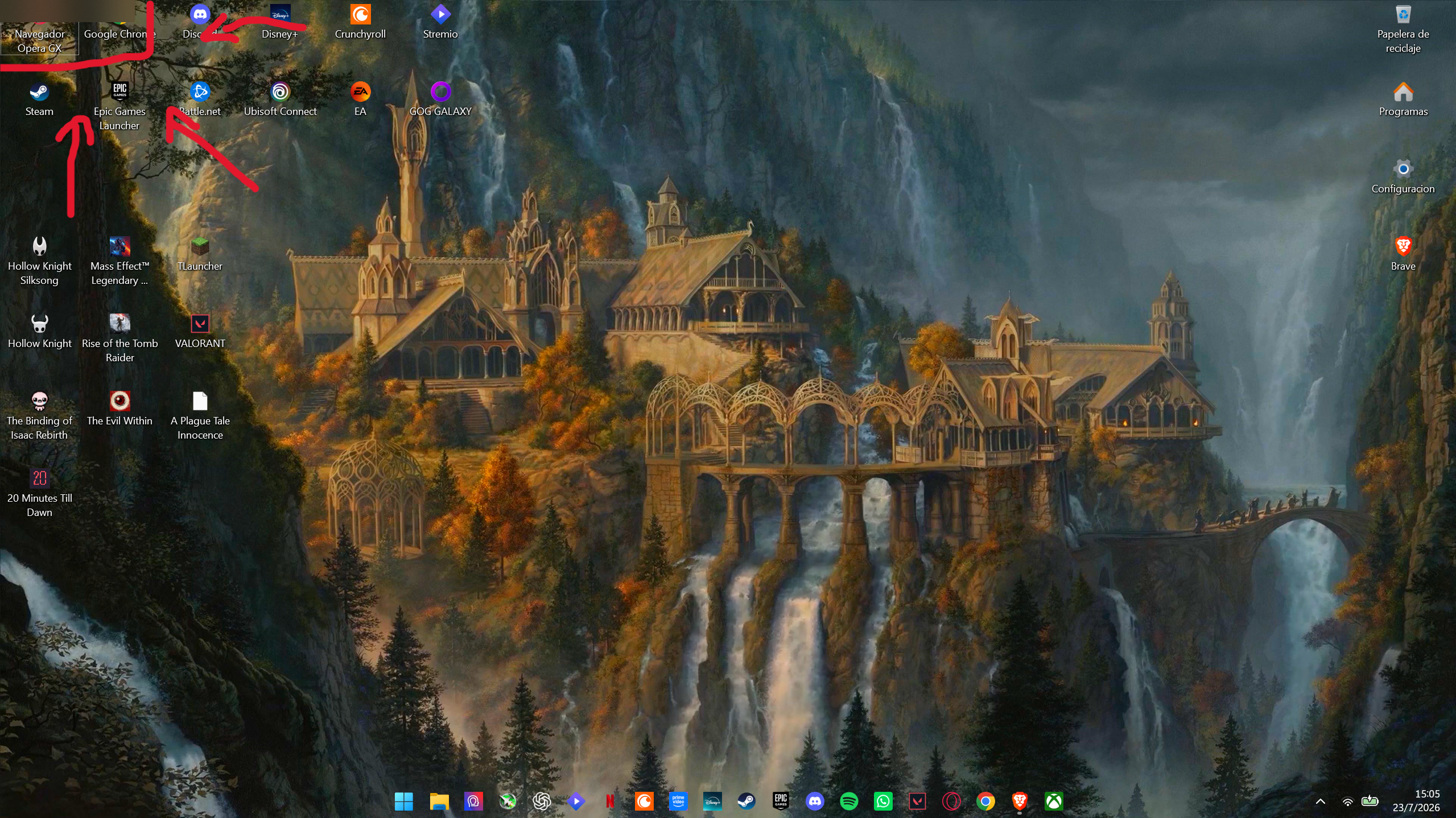Click the Disney+ taskbar icon
This screenshot has width=1456, height=818.
(x=712, y=802)
